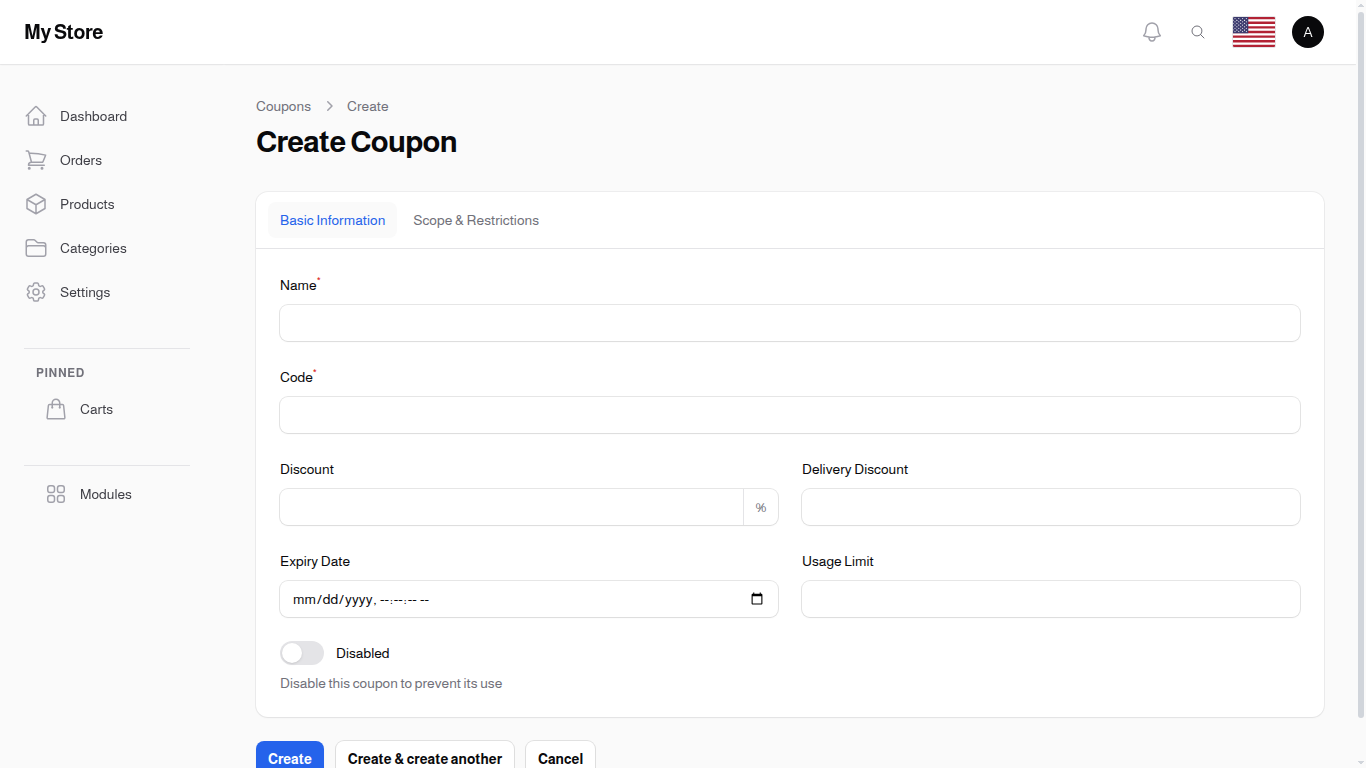Open Modules via the grid icon
The image size is (1366, 768).
click(x=55, y=494)
